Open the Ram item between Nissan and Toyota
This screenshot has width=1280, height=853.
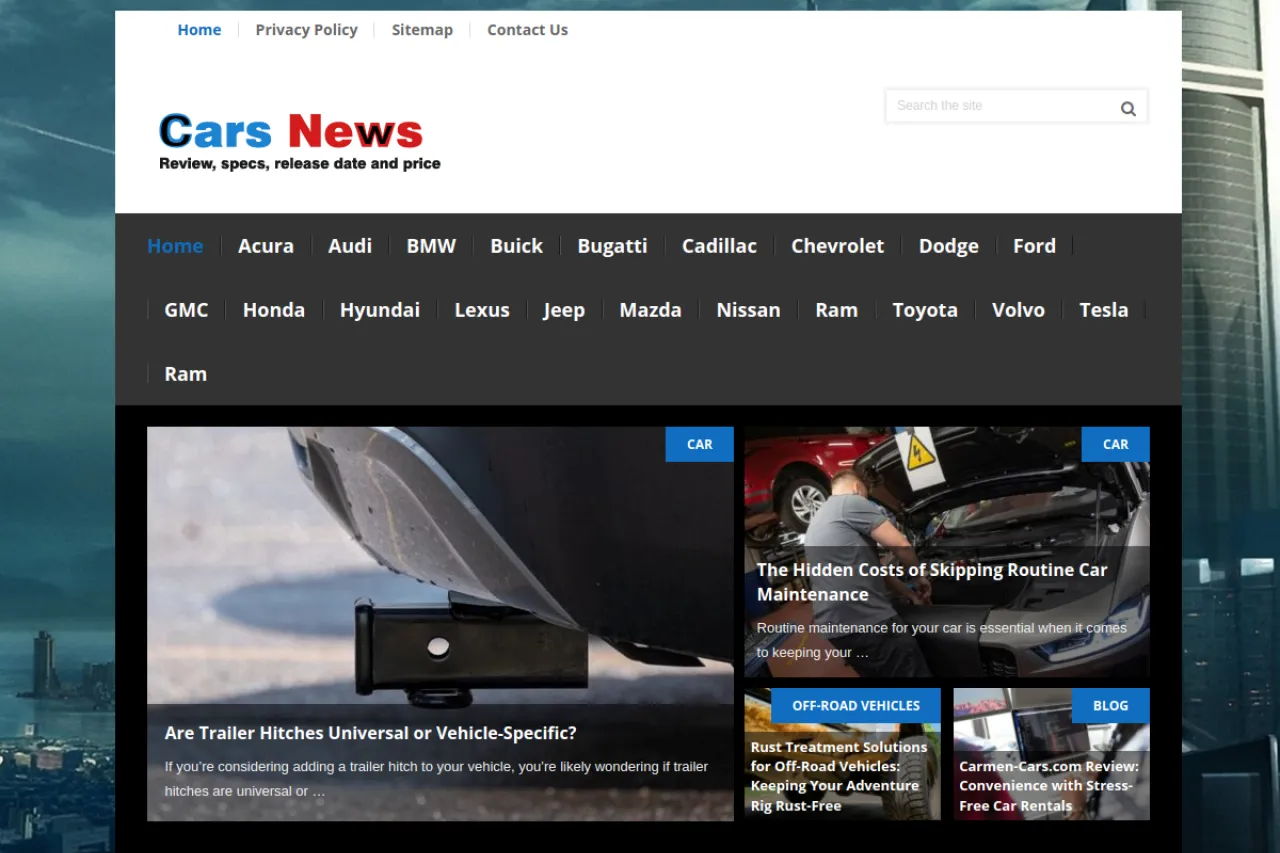836,310
